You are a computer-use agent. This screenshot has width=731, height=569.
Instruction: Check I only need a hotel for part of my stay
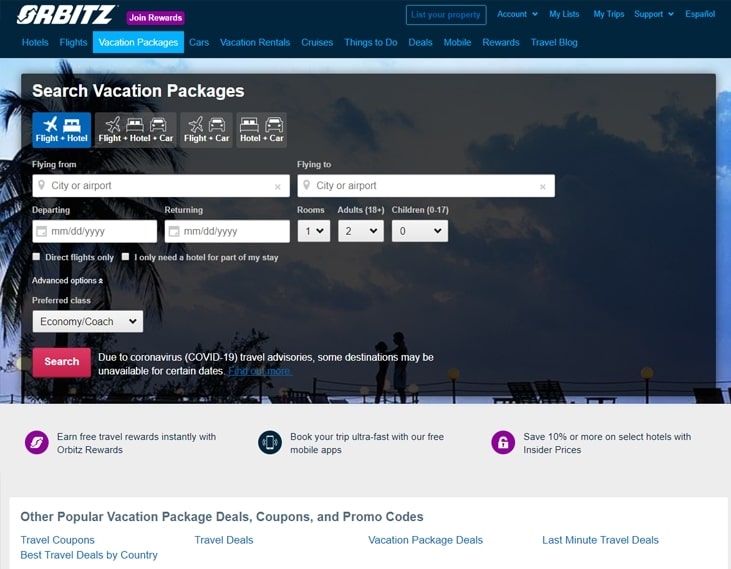(125, 257)
